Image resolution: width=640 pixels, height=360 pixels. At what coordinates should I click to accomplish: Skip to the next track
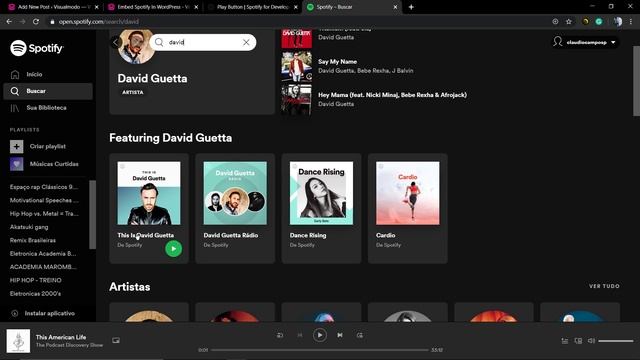point(340,335)
